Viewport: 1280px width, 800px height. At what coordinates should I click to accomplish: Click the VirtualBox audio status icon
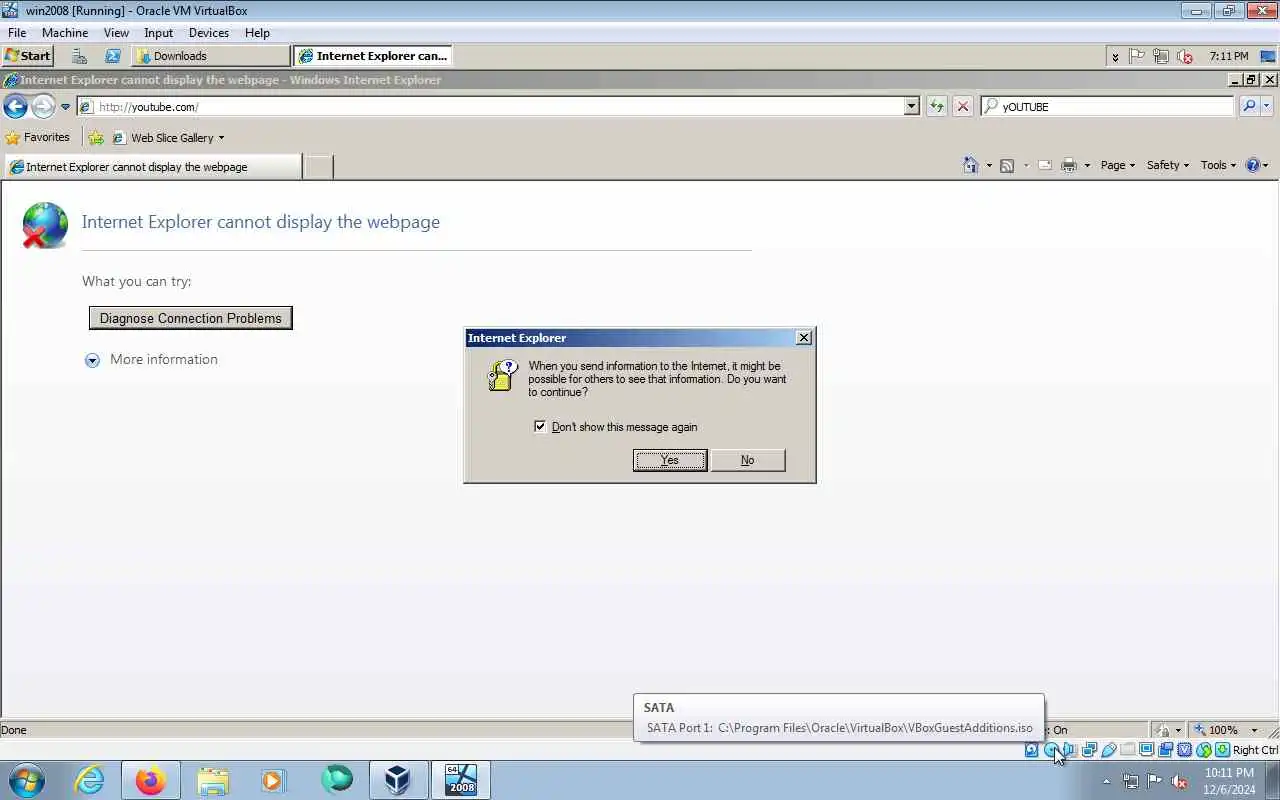click(1070, 750)
